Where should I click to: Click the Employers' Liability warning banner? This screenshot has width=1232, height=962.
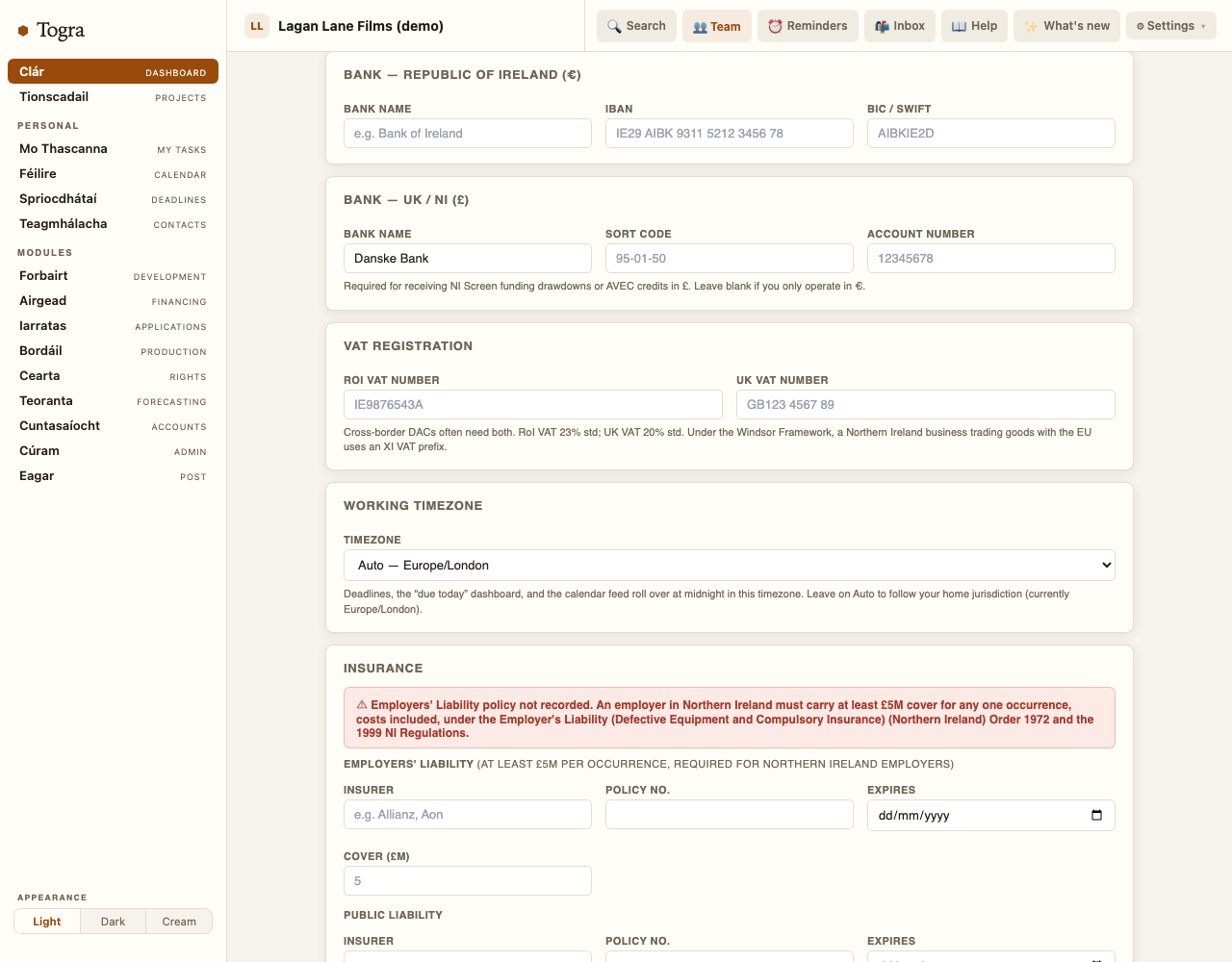click(x=730, y=718)
